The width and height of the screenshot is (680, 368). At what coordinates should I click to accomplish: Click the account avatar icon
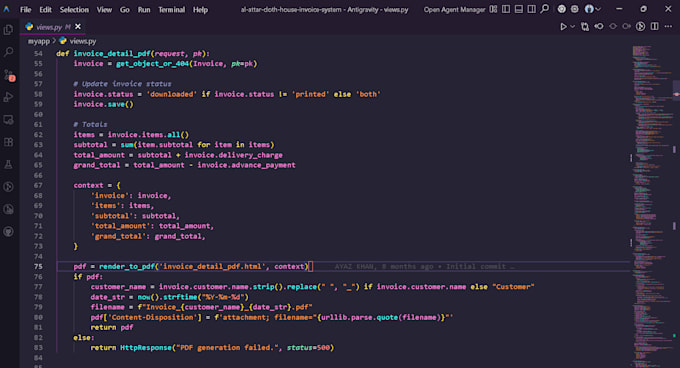pos(589,9)
